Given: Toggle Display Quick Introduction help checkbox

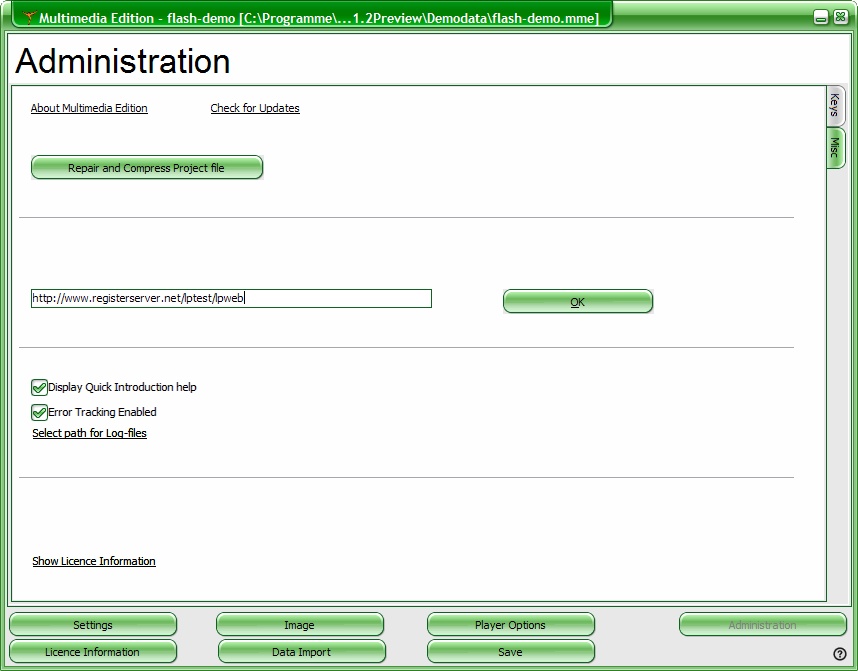Looking at the screenshot, I should coord(40,387).
